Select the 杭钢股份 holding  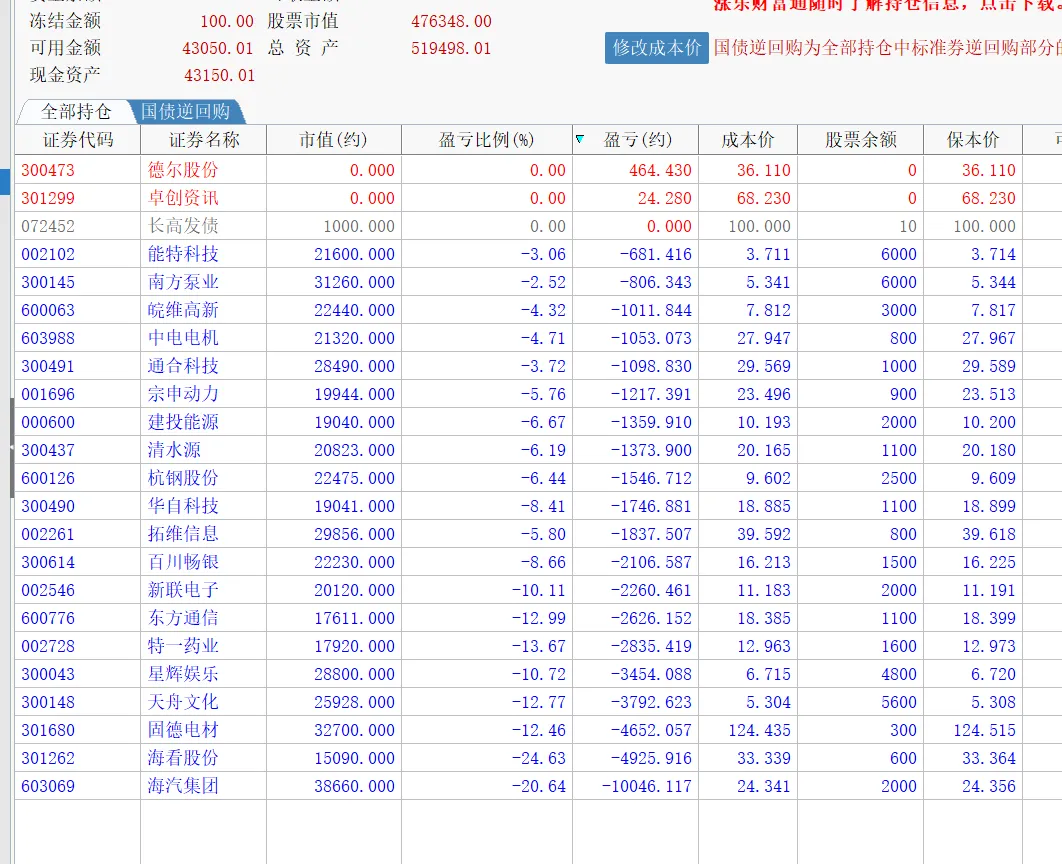point(183,478)
